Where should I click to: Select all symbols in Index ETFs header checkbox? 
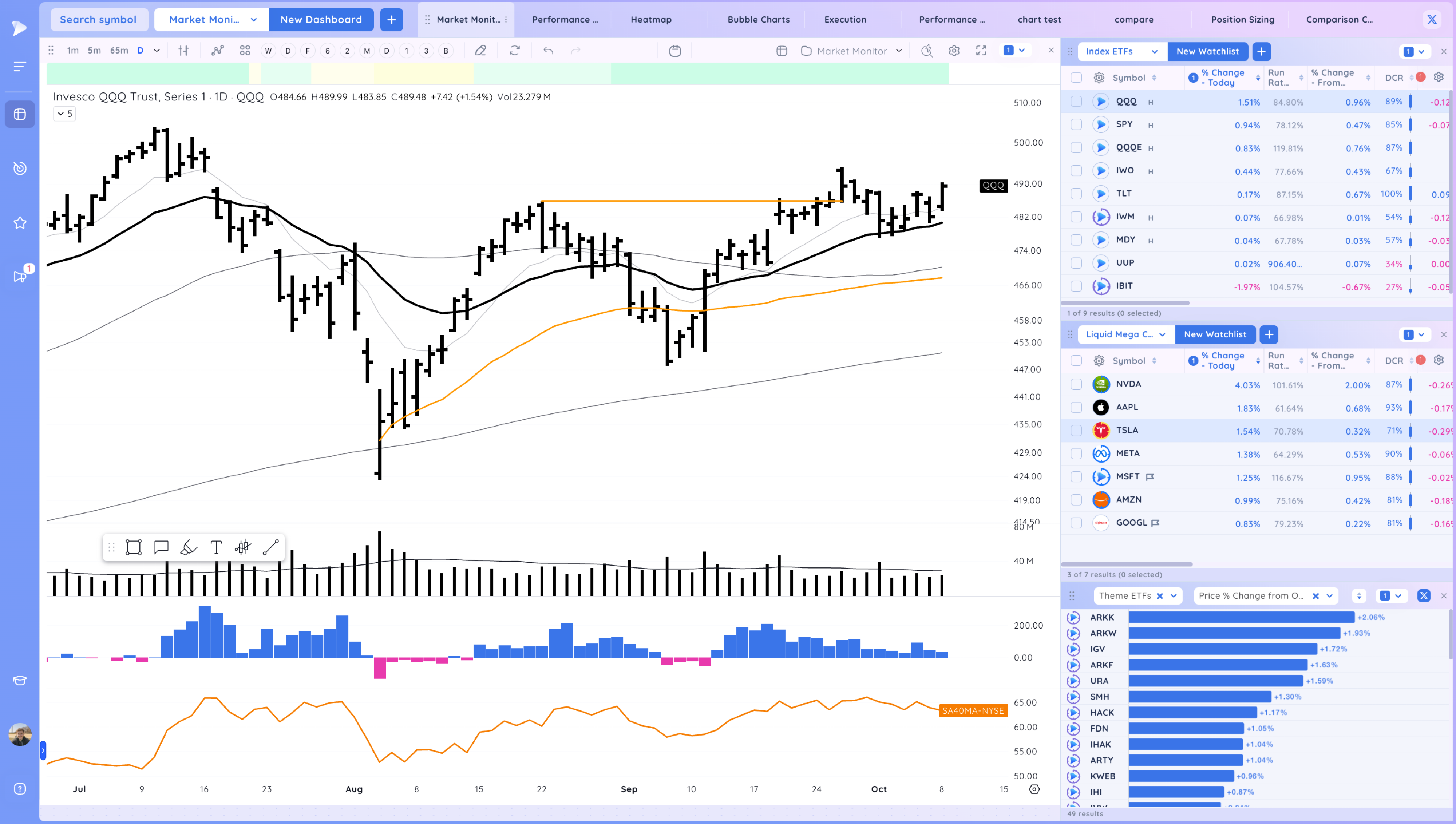tap(1076, 78)
